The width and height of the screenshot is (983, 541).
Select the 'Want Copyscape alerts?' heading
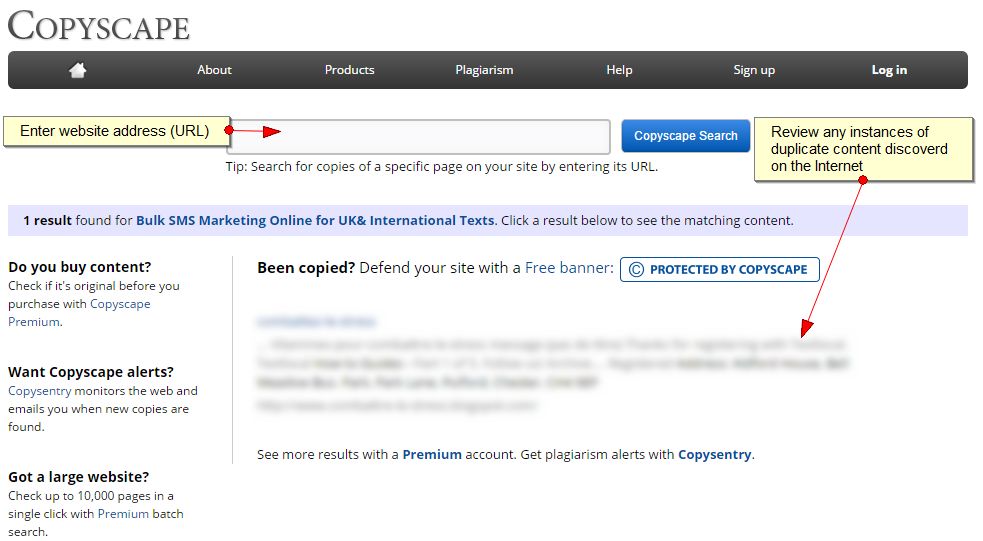(x=91, y=372)
